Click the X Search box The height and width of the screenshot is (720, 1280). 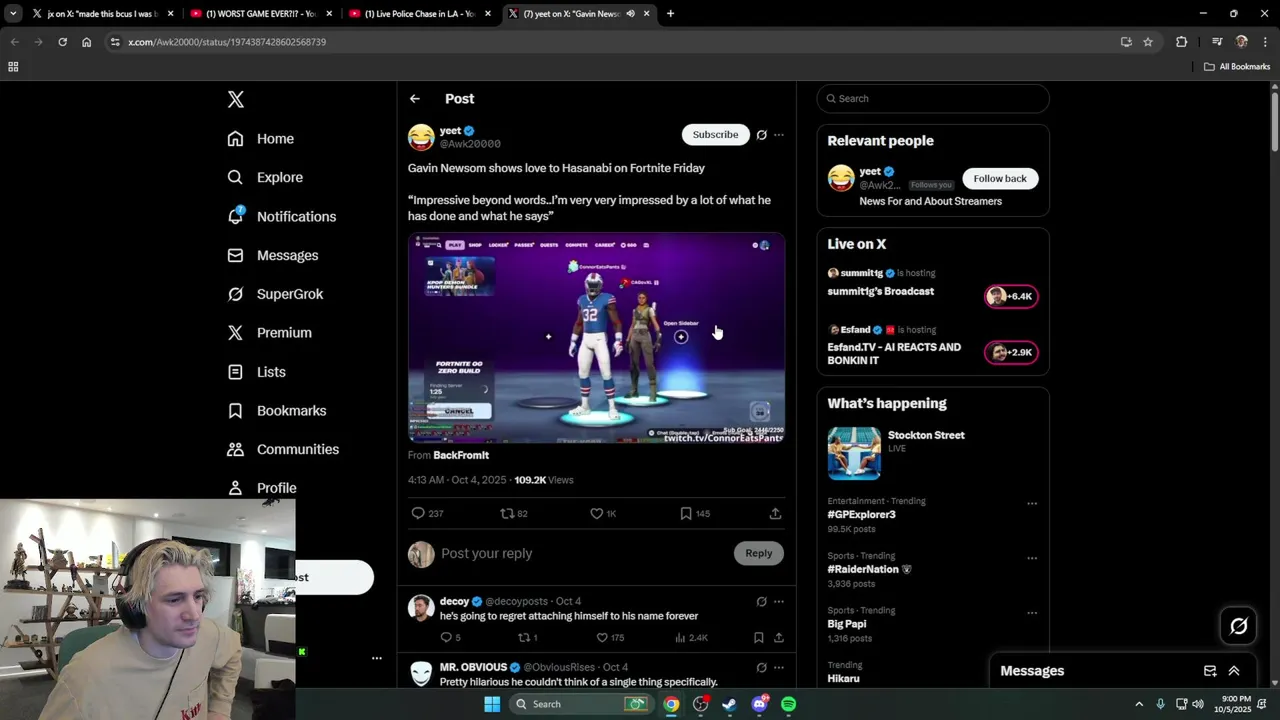point(933,98)
